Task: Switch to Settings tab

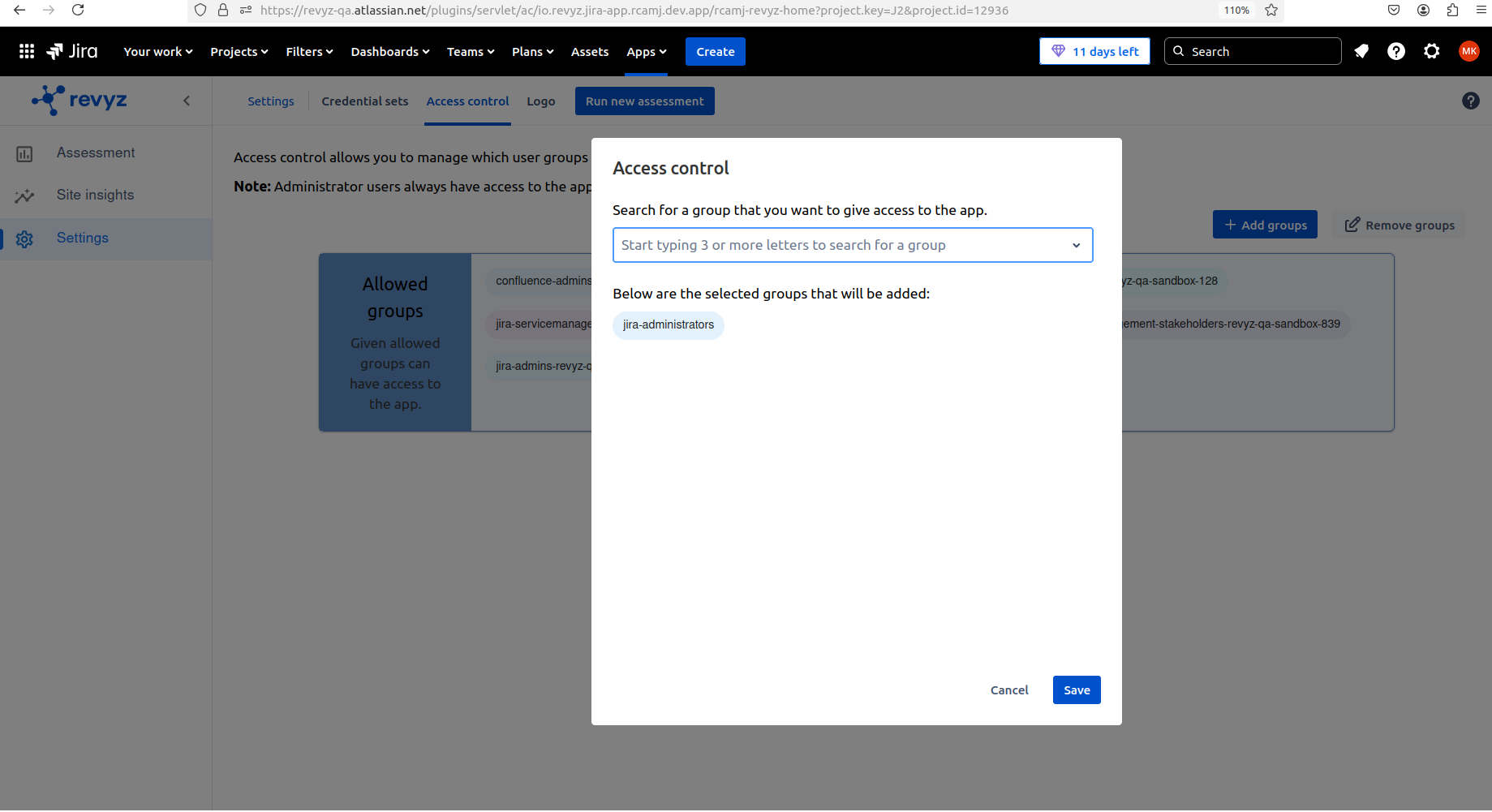Action: click(271, 101)
